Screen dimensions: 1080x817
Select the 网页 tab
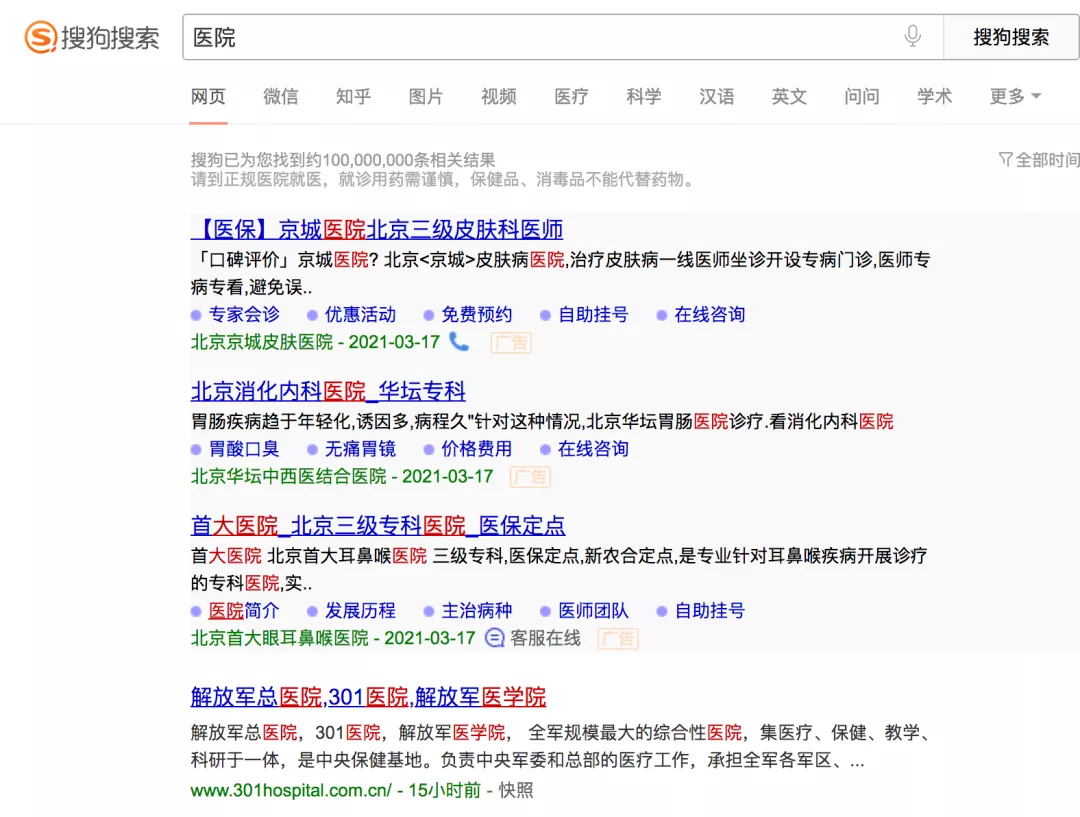coord(208,96)
